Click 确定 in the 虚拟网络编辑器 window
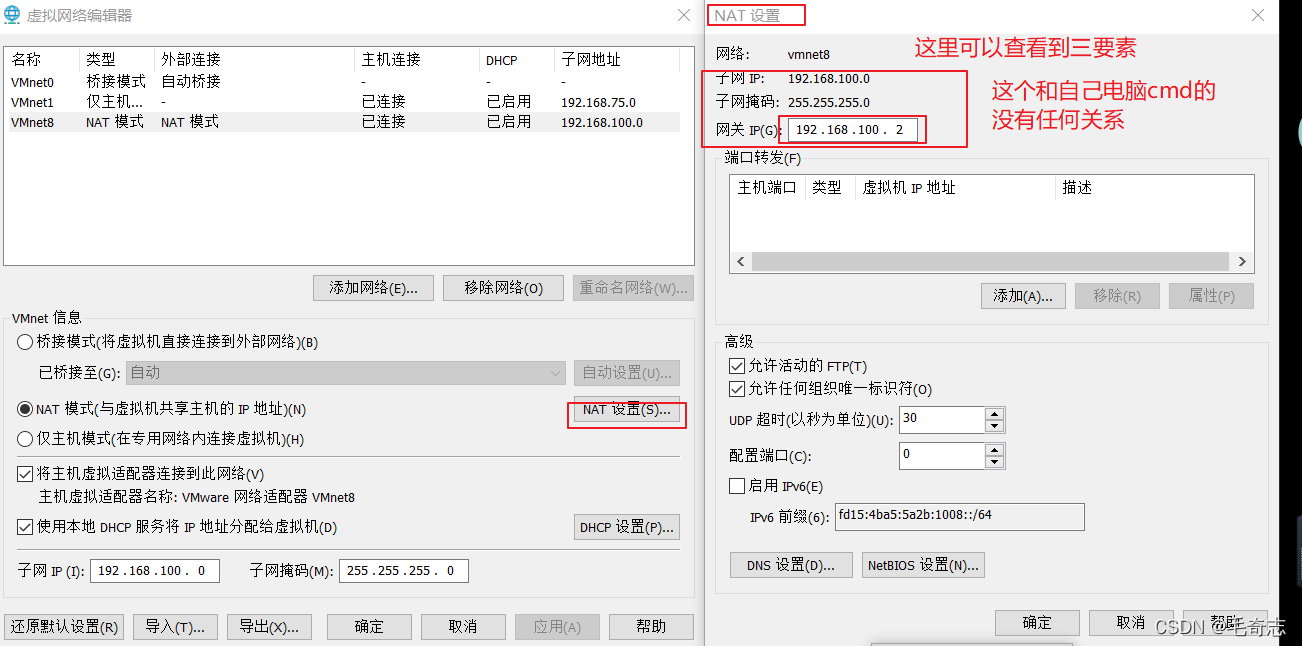This screenshot has width=1302, height=646. tap(369, 627)
